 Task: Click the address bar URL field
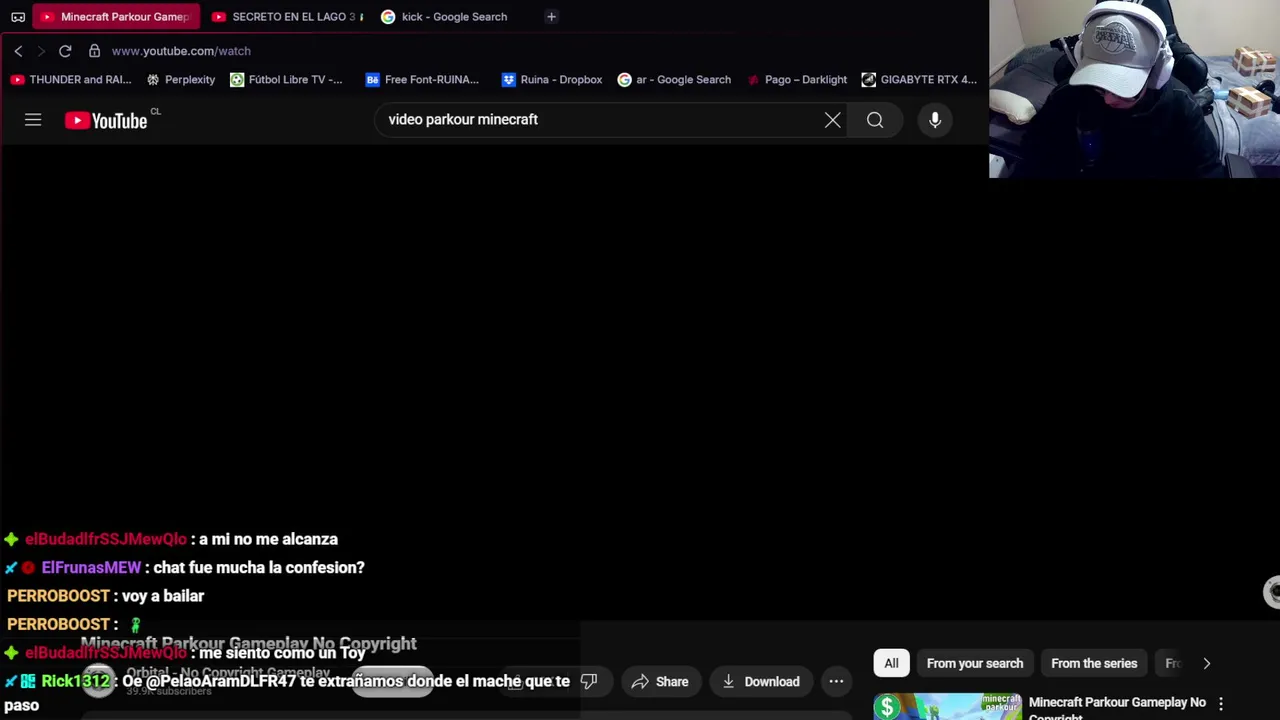[181, 51]
